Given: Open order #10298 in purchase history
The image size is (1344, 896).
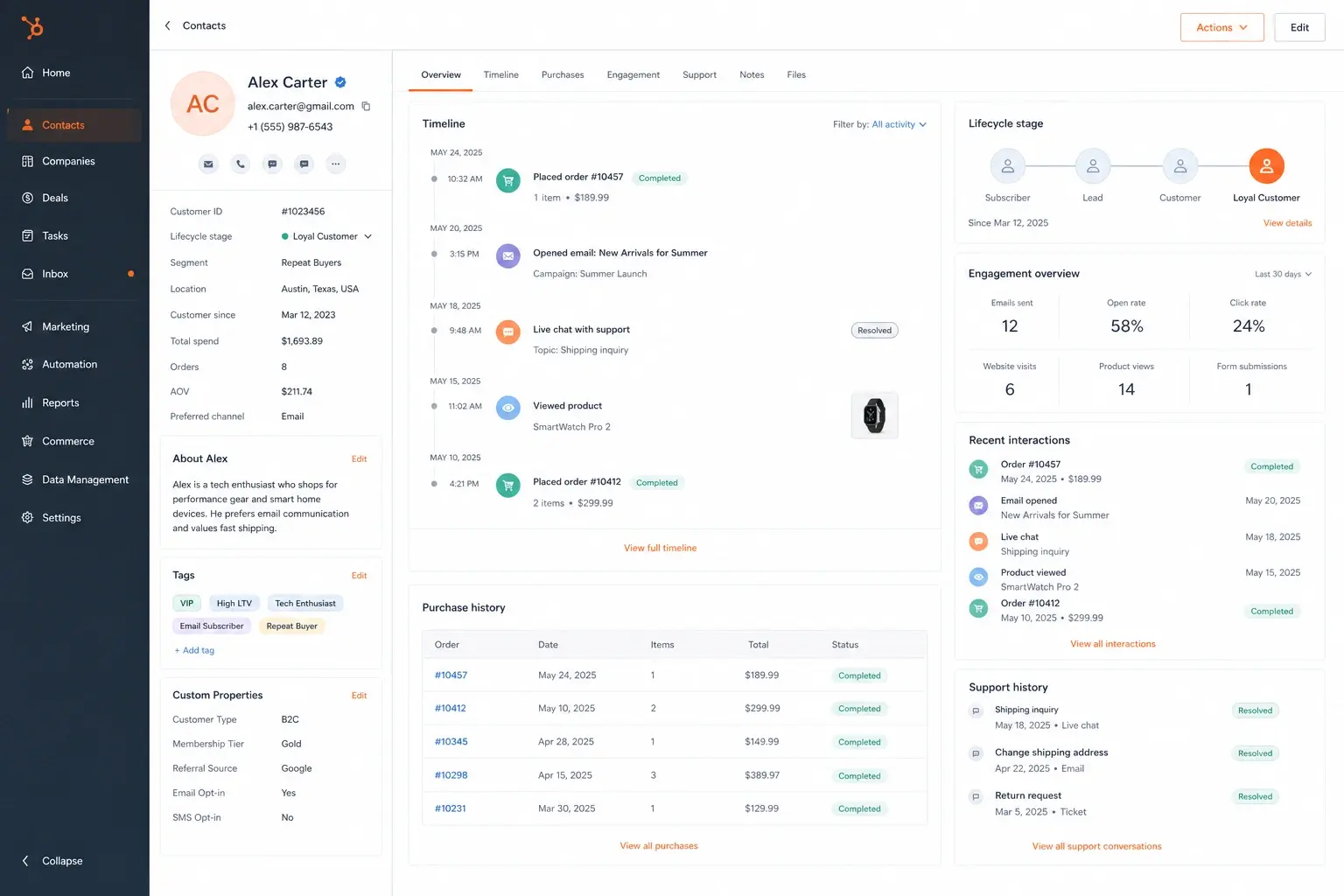Looking at the screenshot, I should tap(451, 775).
